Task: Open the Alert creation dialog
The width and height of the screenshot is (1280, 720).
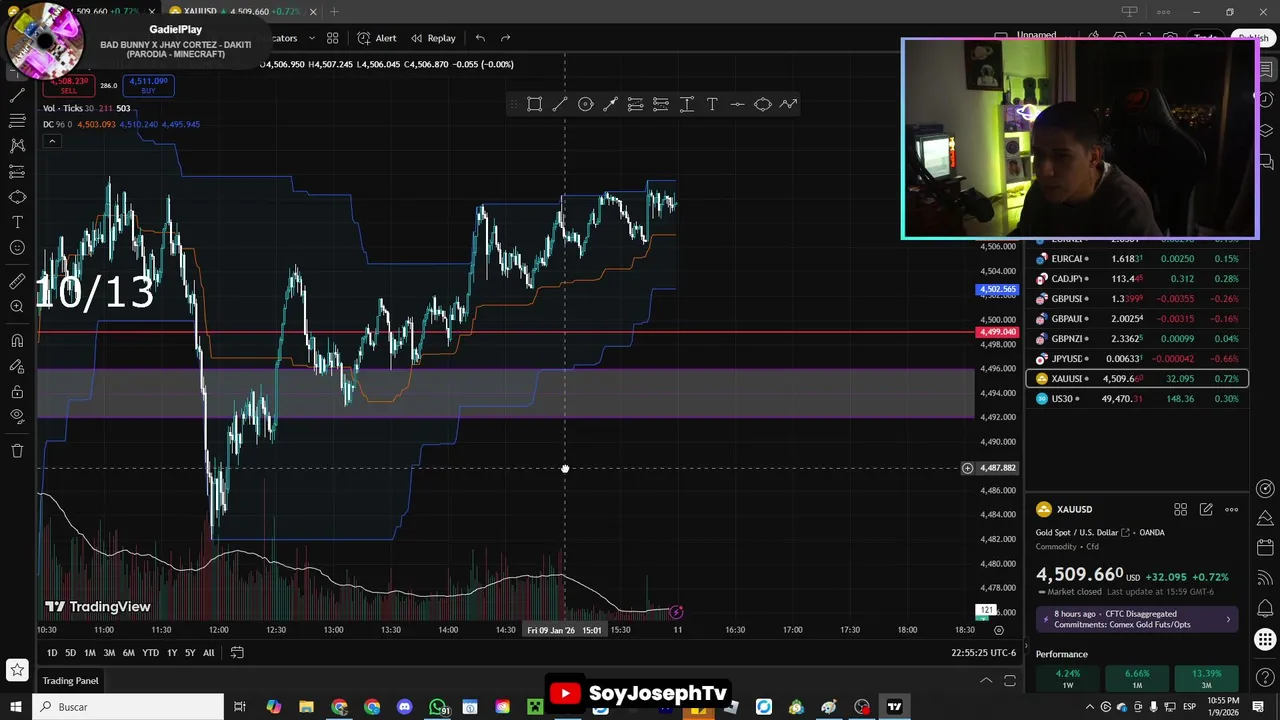Action: (376, 38)
